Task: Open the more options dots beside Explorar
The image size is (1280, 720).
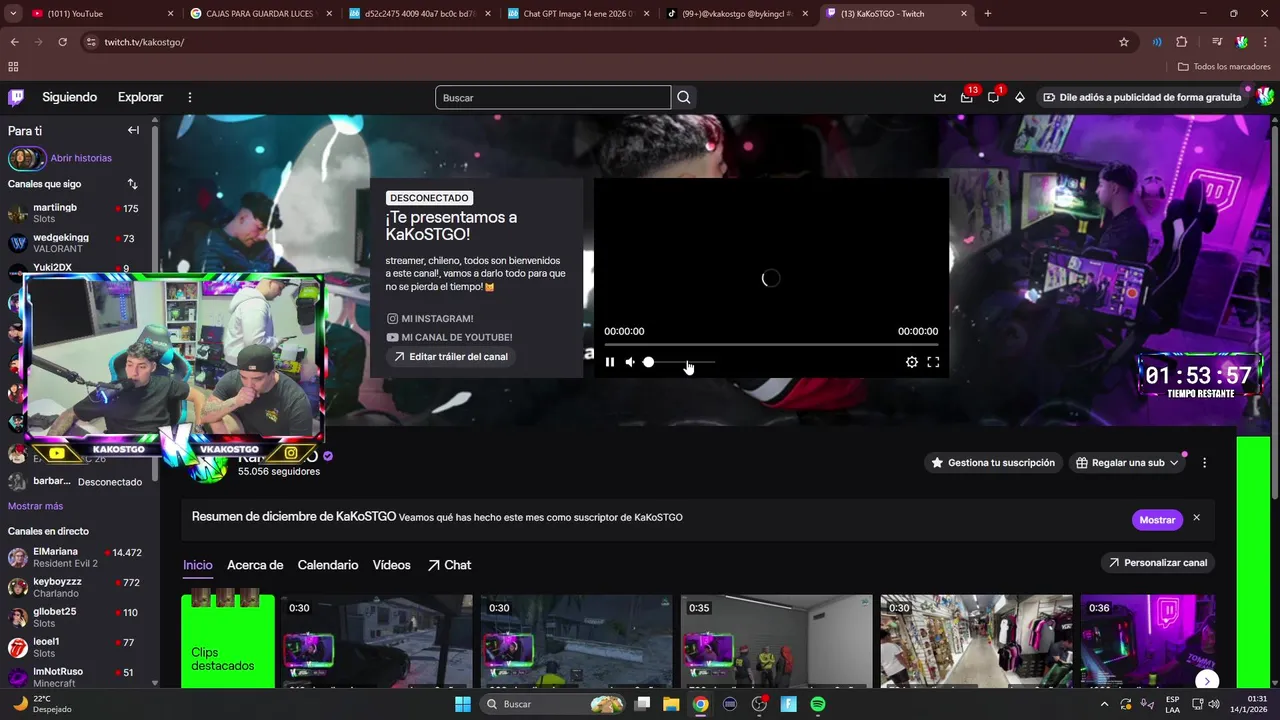Action: pos(190,97)
